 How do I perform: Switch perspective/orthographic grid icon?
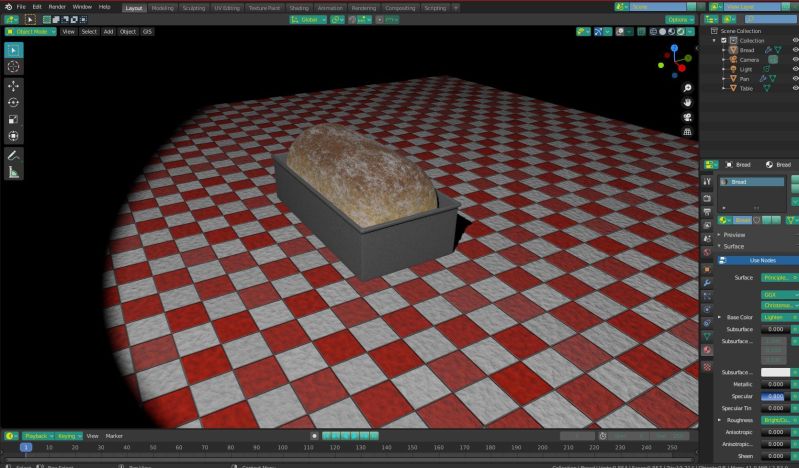tap(687, 132)
